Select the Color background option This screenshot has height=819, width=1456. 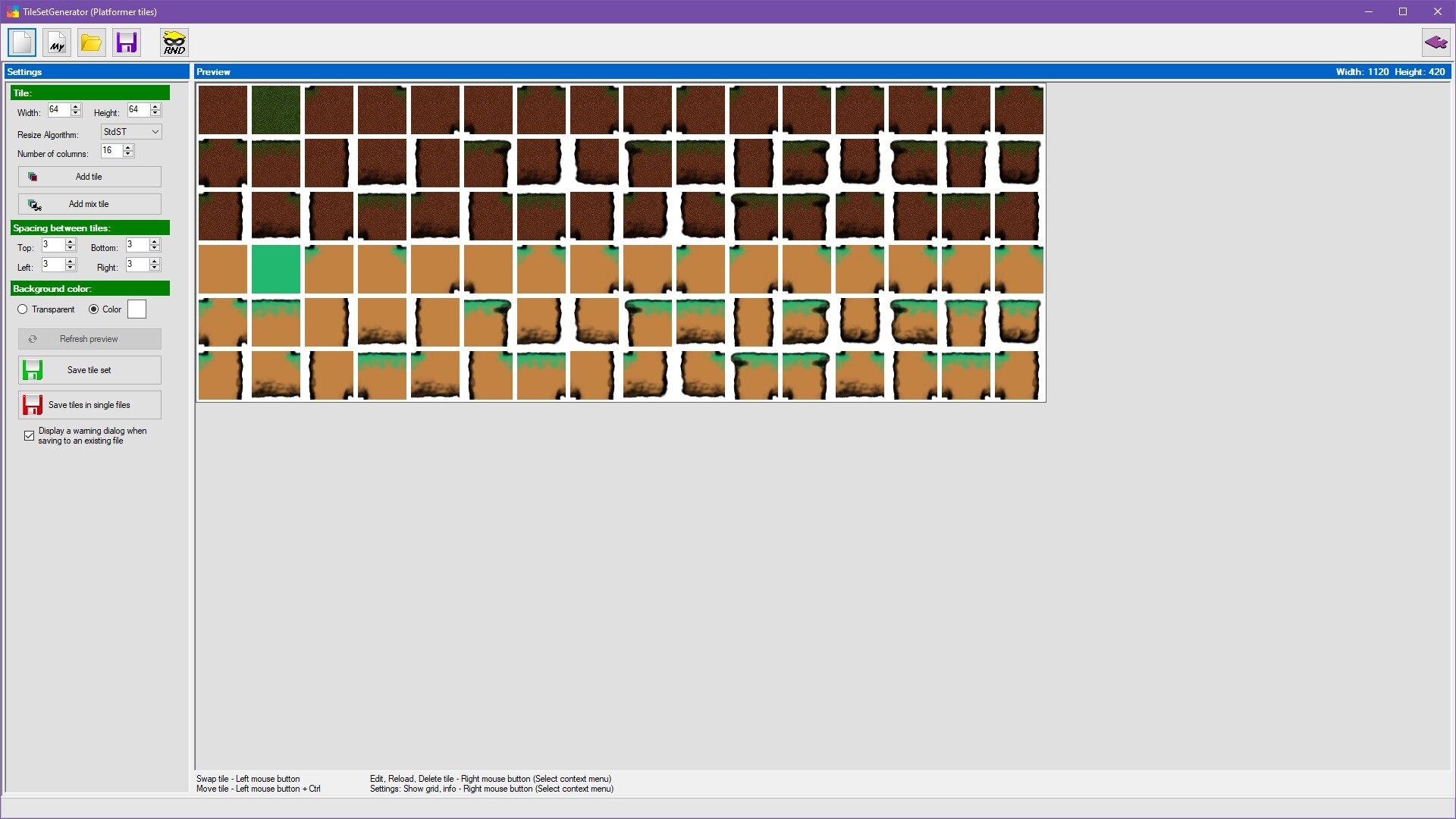[x=93, y=309]
